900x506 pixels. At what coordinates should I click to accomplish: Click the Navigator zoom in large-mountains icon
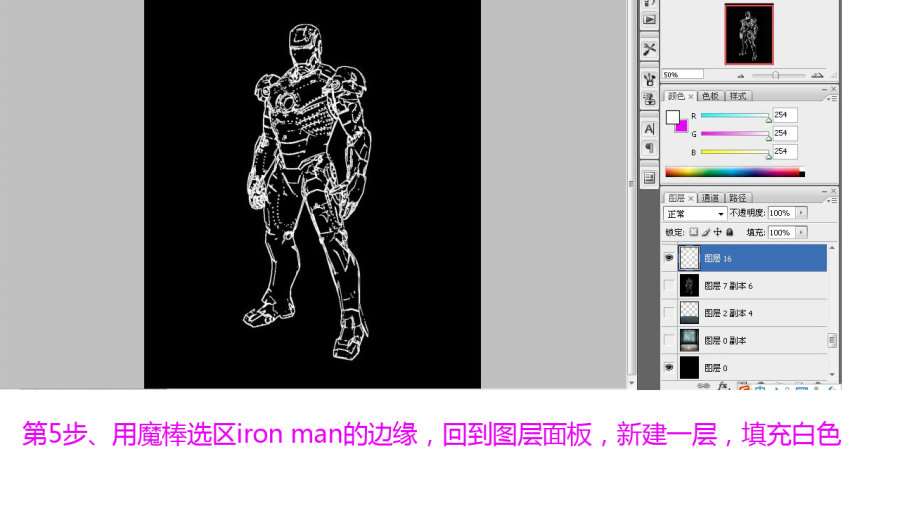(817, 75)
